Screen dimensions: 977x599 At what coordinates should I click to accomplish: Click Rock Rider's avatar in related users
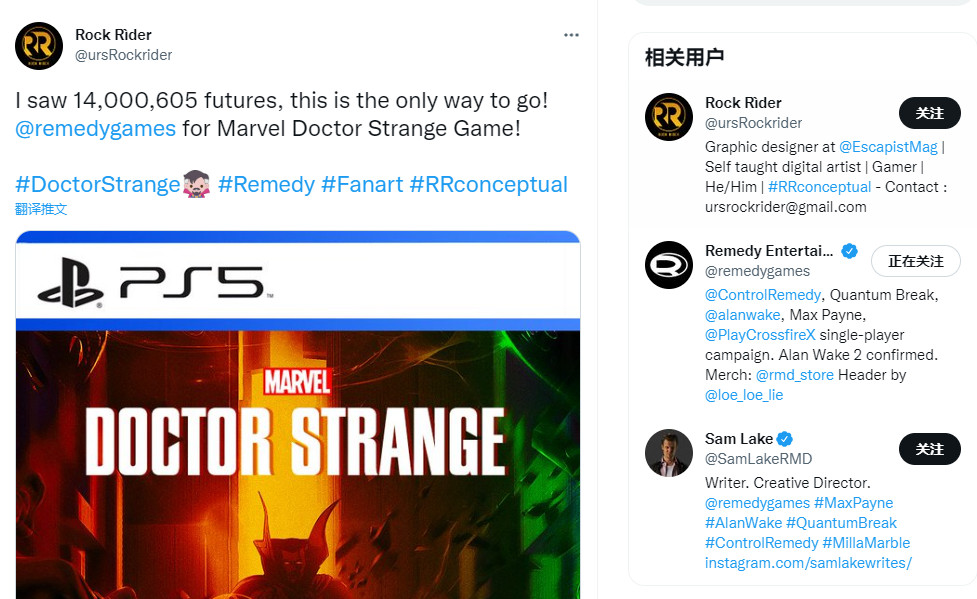point(669,117)
